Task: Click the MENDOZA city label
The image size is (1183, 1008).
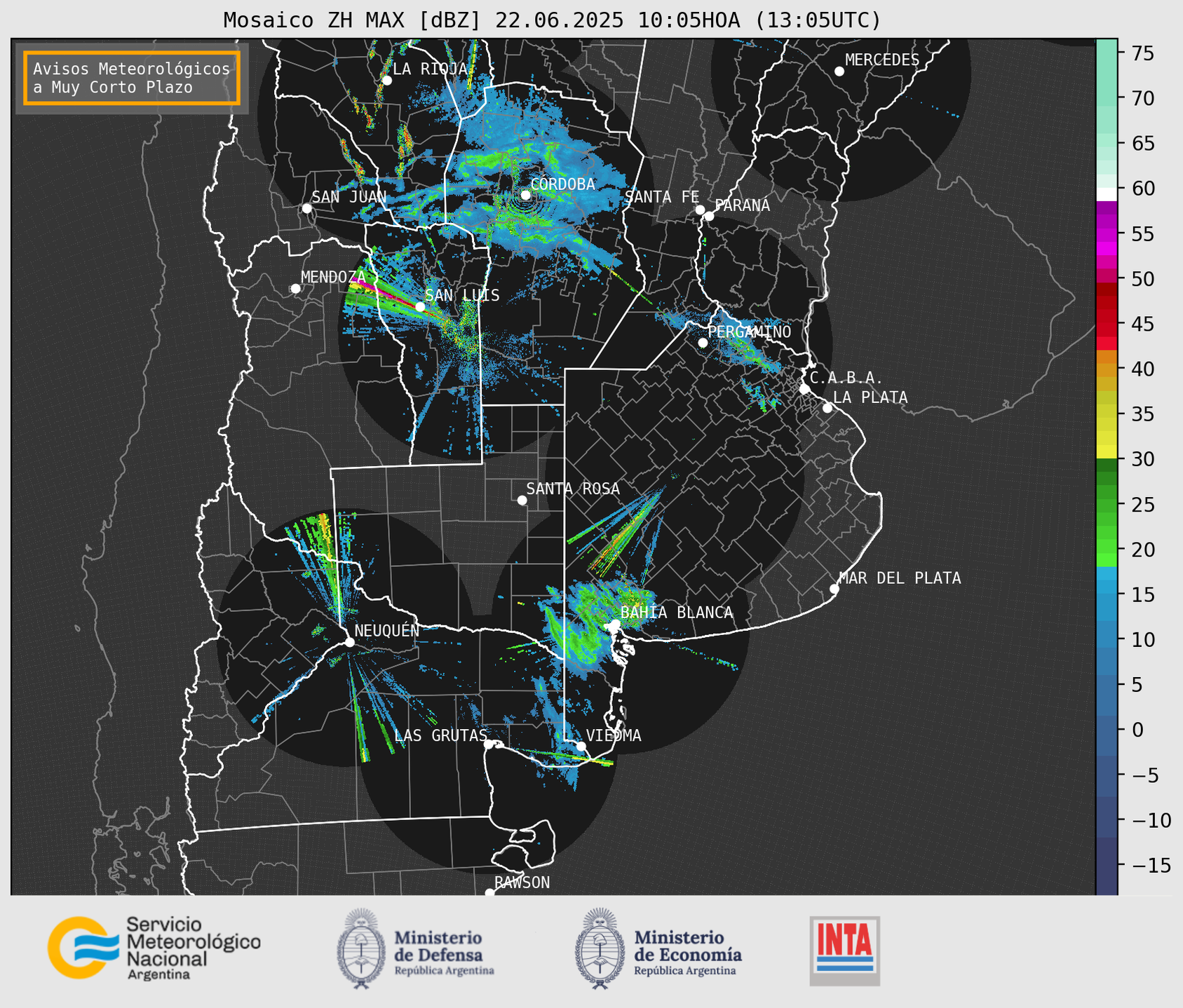Action: (334, 278)
